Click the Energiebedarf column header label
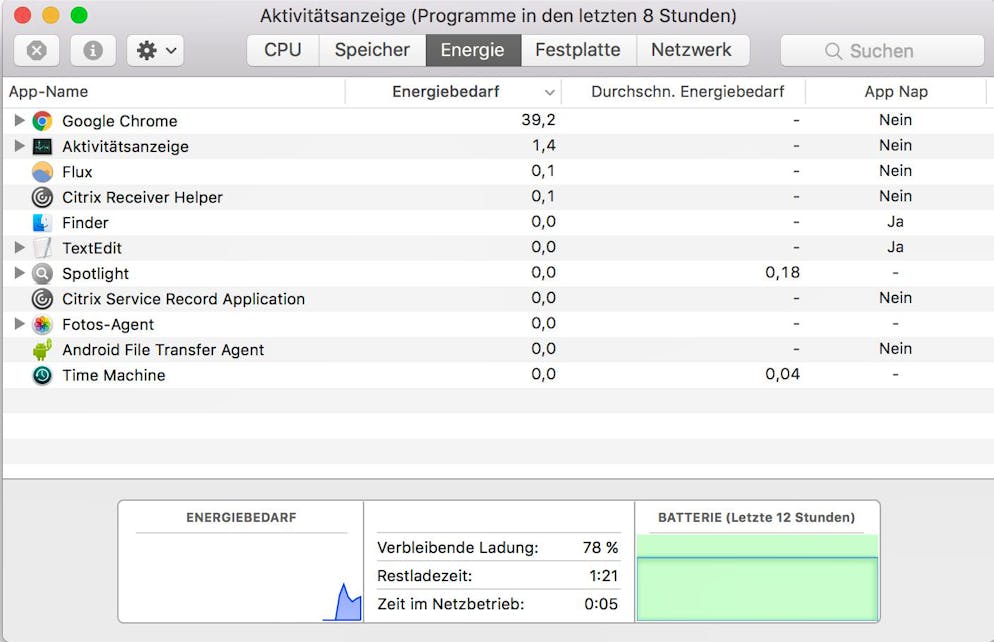The width and height of the screenshot is (994, 642). tap(446, 92)
